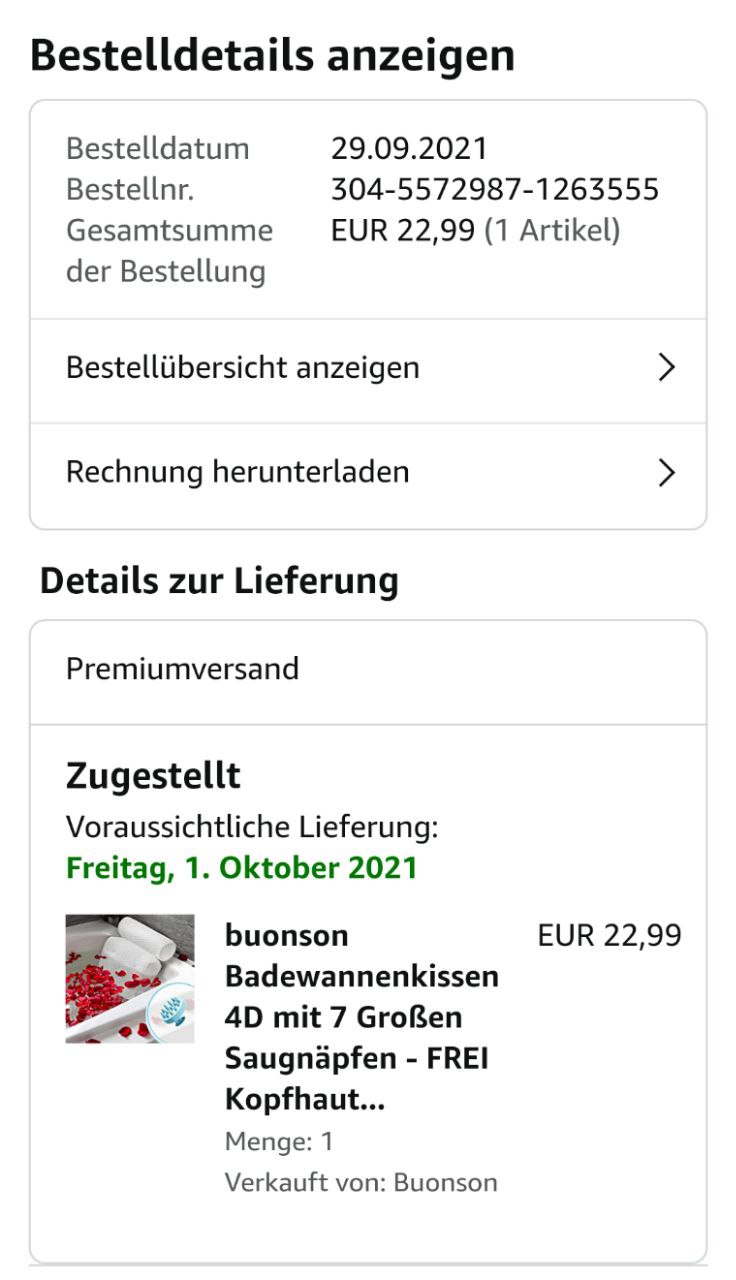Screen dimensions: 736x1280
Task: Click the chevron beside Rechnung herunterladen
Action: click(x=667, y=472)
